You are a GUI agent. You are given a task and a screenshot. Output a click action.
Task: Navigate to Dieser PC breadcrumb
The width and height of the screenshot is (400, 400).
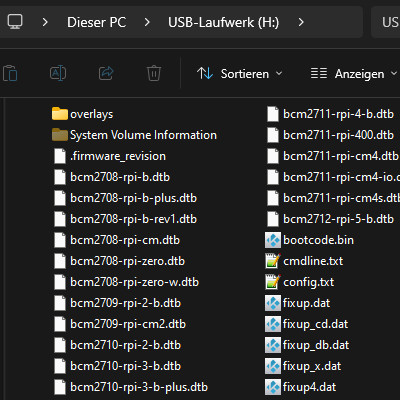97,22
